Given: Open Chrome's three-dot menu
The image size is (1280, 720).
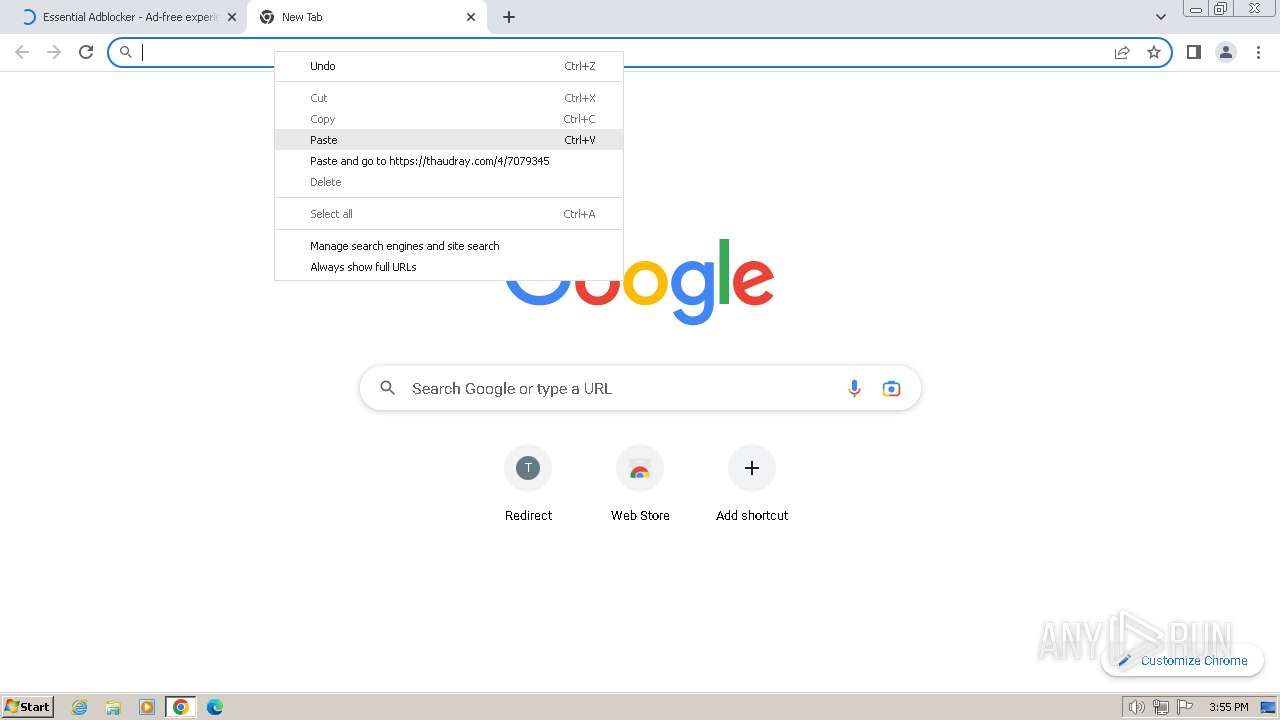Looking at the screenshot, I should 1258,52.
